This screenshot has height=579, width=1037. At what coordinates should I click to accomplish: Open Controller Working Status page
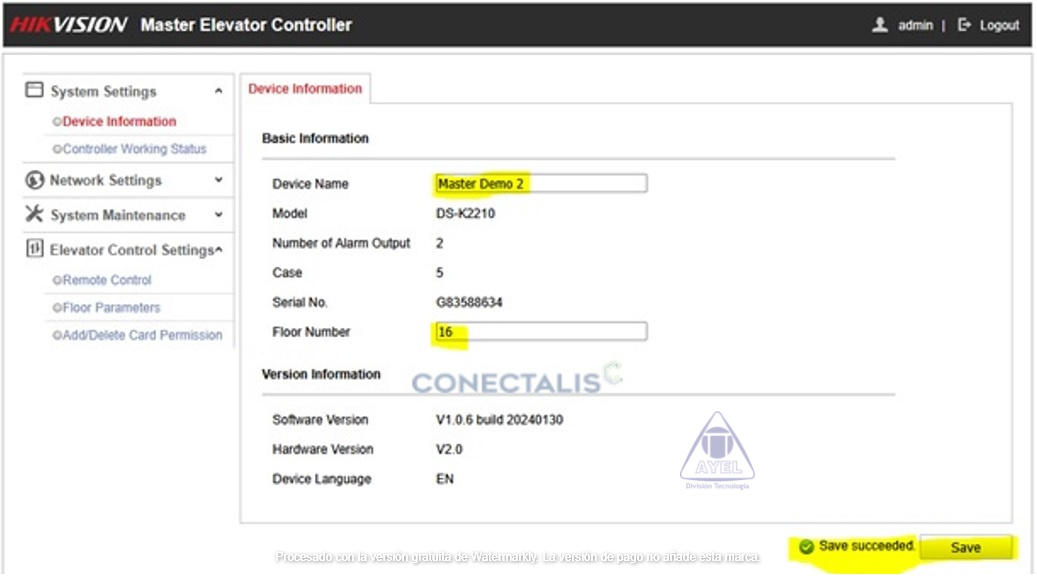coord(134,149)
